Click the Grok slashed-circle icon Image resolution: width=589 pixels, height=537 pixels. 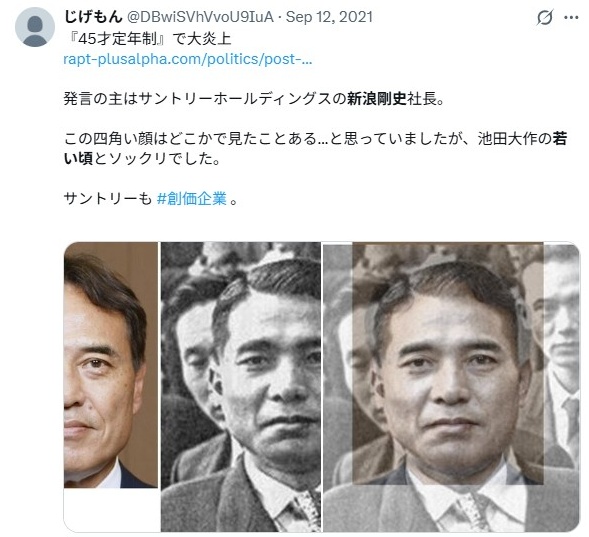pos(545,17)
